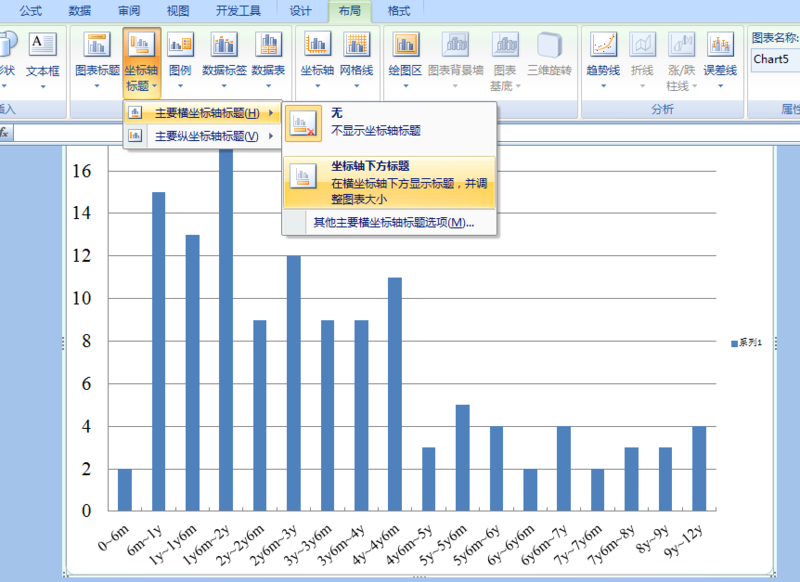The height and width of the screenshot is (582, 800).
Task: Open the 主要纵坐标轴标题(V) submenu
Action: (203, 136)
